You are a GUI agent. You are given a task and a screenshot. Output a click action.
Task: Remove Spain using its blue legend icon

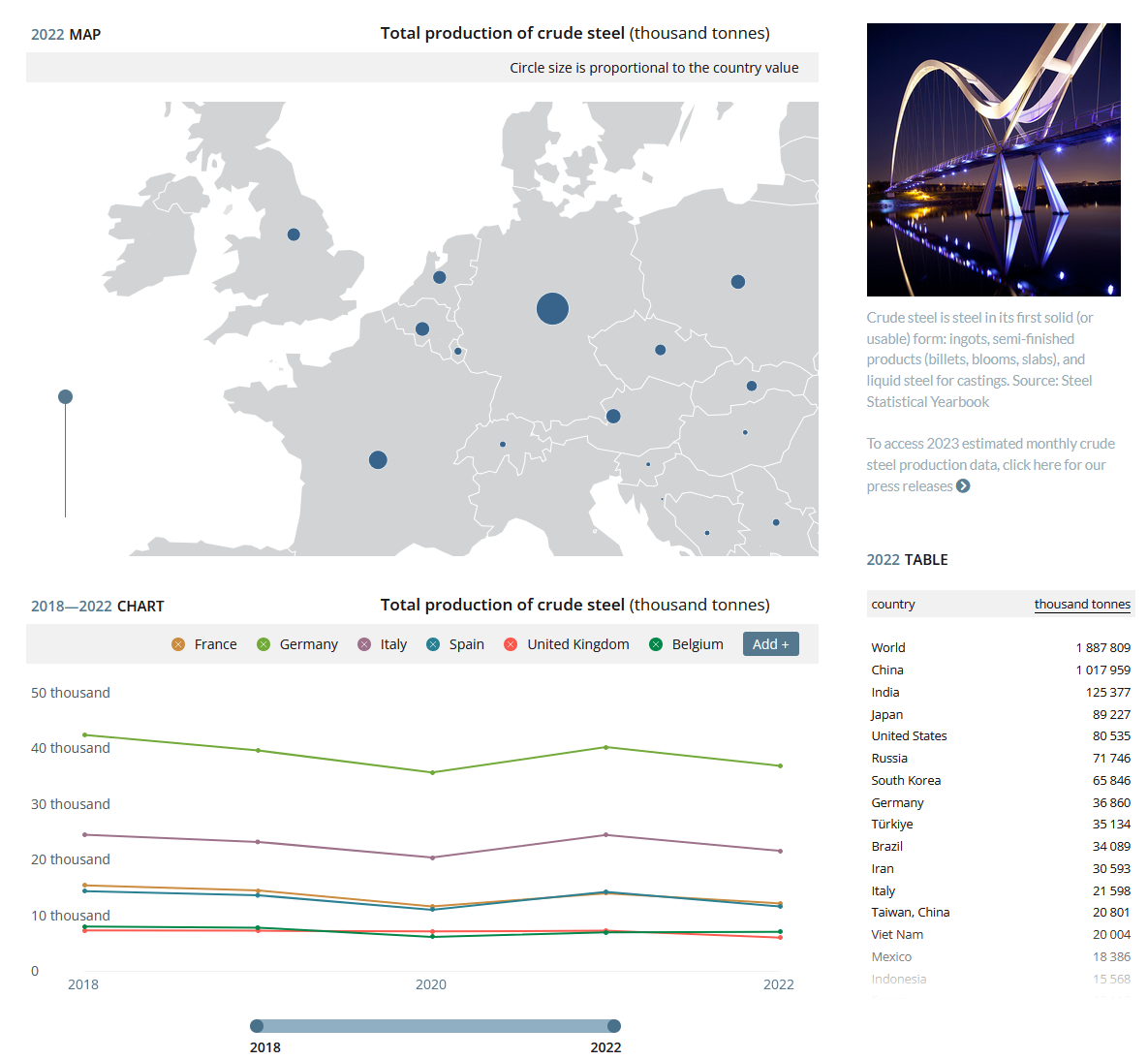click(x=433, y=644)
